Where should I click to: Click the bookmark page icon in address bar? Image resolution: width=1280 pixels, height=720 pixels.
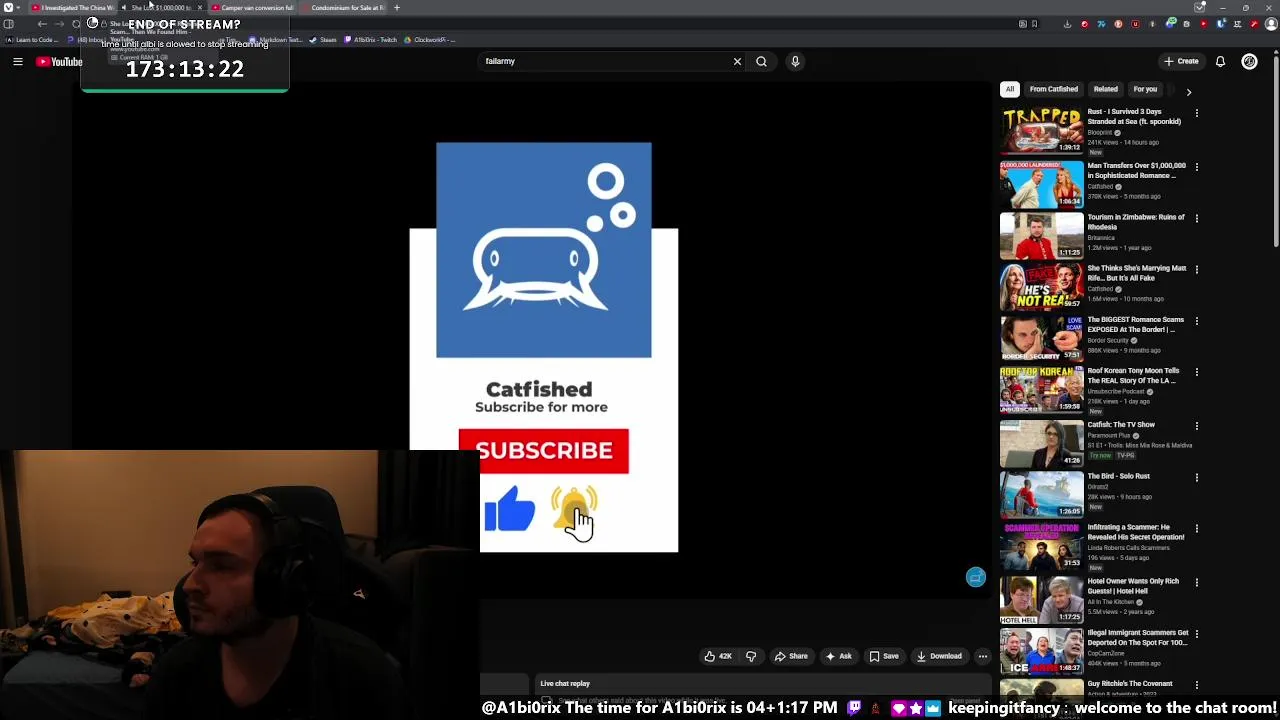1034,24
